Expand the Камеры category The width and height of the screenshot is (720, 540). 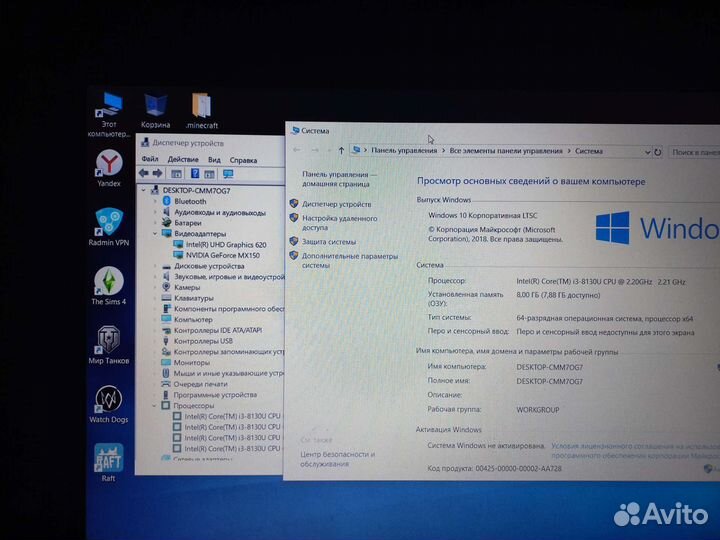point(155,287)
